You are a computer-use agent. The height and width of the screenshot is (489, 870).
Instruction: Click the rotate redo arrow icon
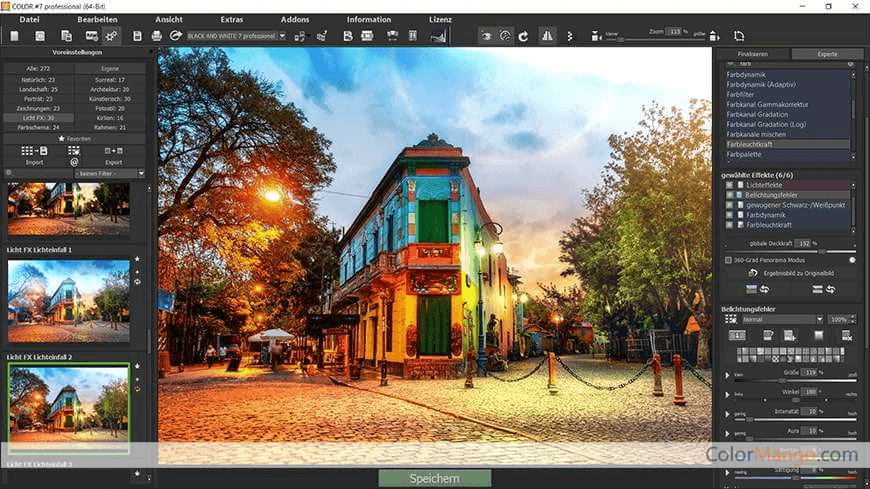(523, 36)
